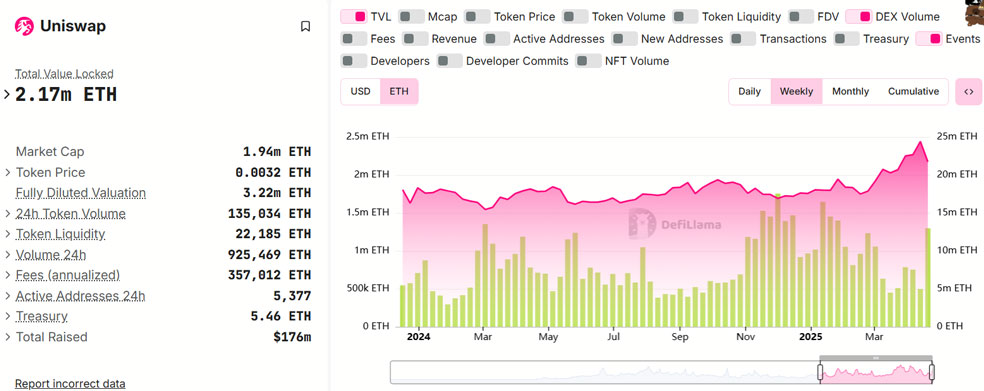Click the Market Cap value 1.94m ETH
The image size is (984, 391).
(x=277, y=152)
